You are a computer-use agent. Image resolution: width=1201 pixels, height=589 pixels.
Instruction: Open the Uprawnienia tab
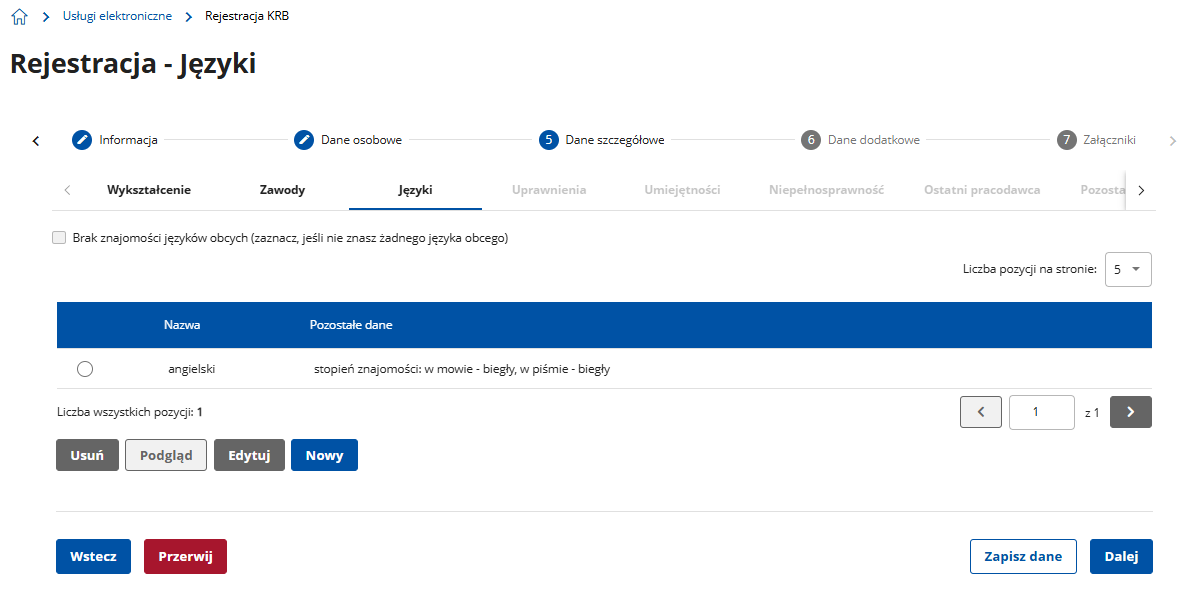pos(549,189)
